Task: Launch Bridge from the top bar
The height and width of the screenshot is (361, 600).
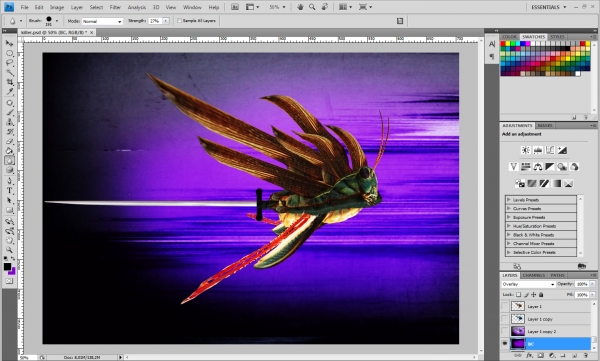Action: coord(235,7)
